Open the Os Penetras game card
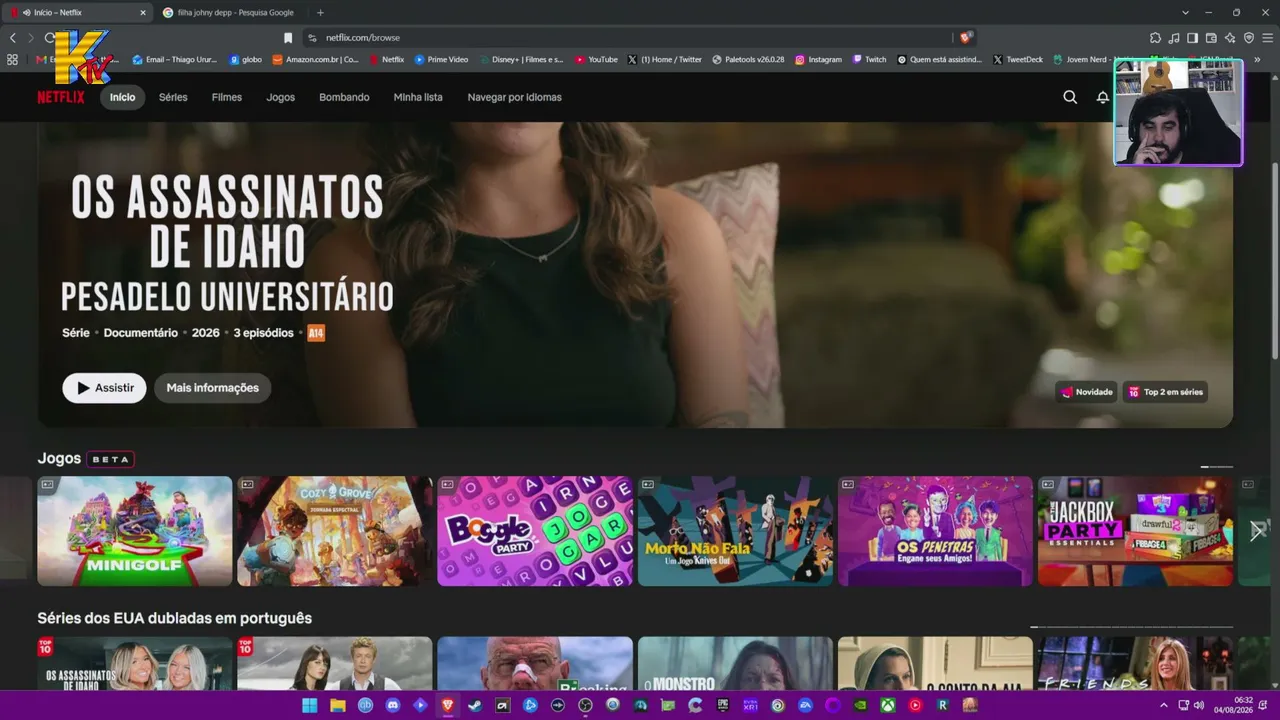Image resolution: width=1280 pixels, height=720 pixels. pos(935,531)
